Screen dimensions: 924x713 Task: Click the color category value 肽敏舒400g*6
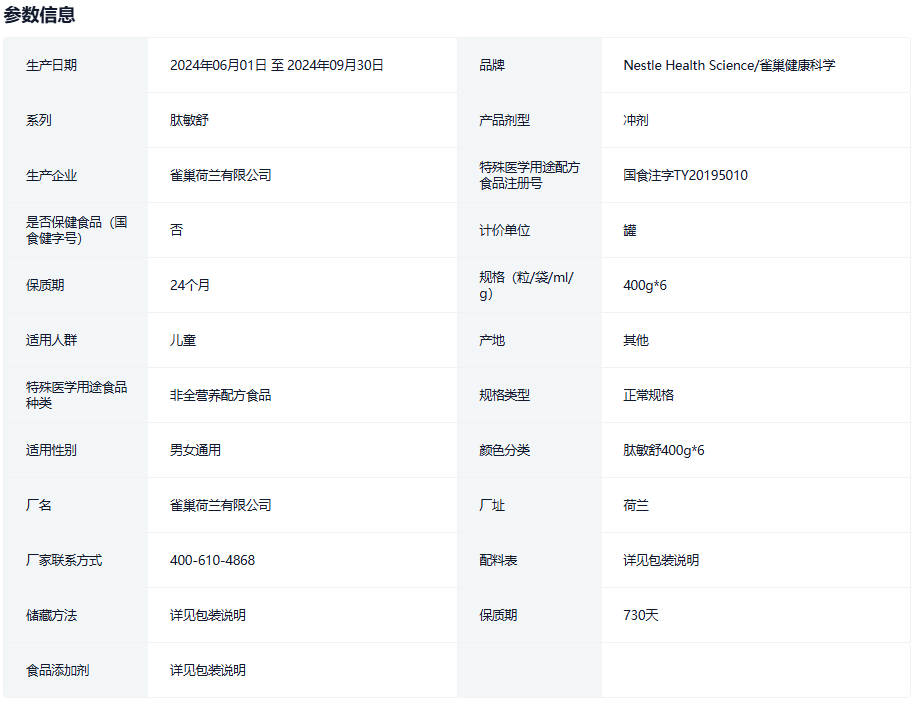(x=664, y=450)
